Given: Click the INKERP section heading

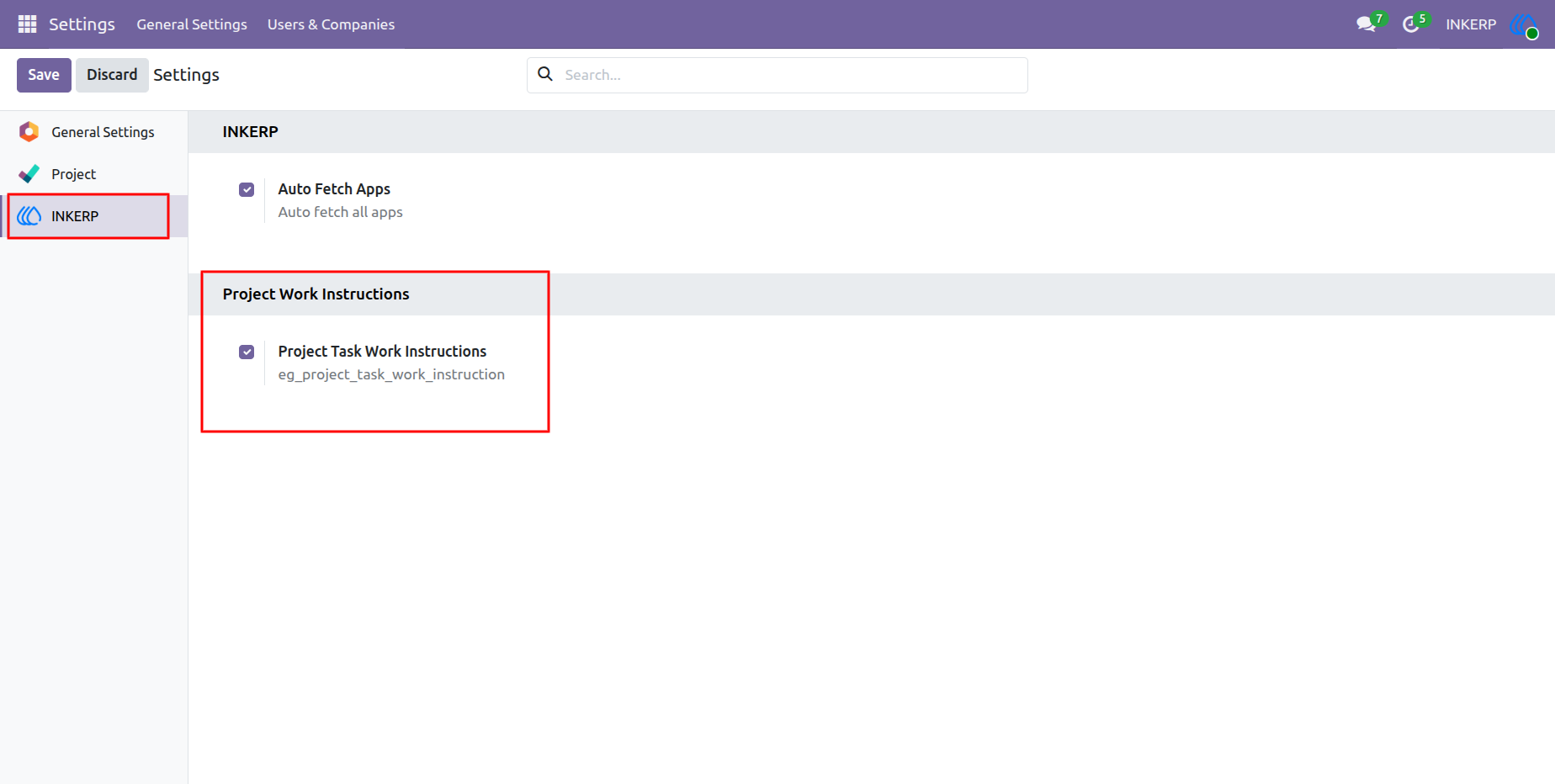Looking at the screenshot, I should pos(250,132).
